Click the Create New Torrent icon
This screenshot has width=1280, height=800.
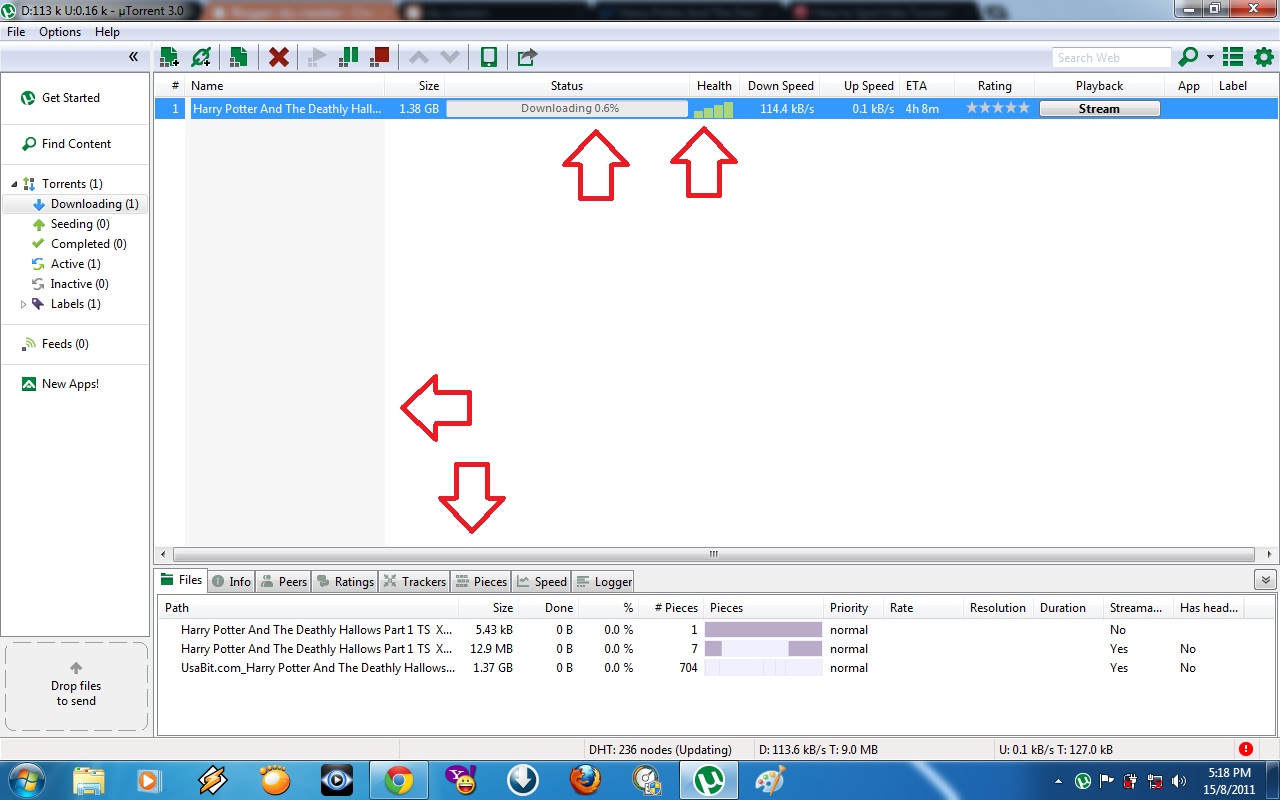[238, 57]
